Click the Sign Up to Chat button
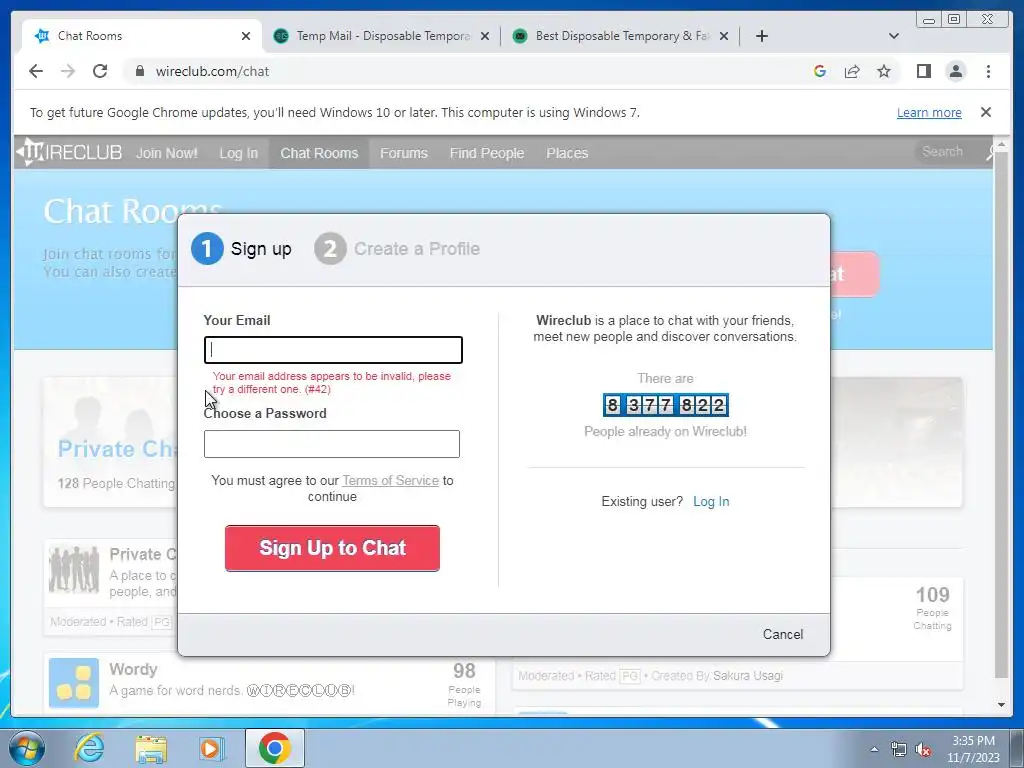 pos(332,548)
